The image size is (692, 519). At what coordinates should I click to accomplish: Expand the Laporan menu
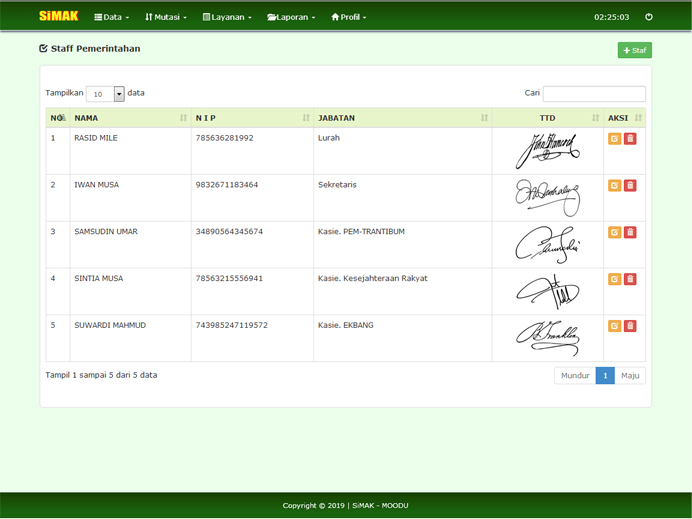[291, 17]
